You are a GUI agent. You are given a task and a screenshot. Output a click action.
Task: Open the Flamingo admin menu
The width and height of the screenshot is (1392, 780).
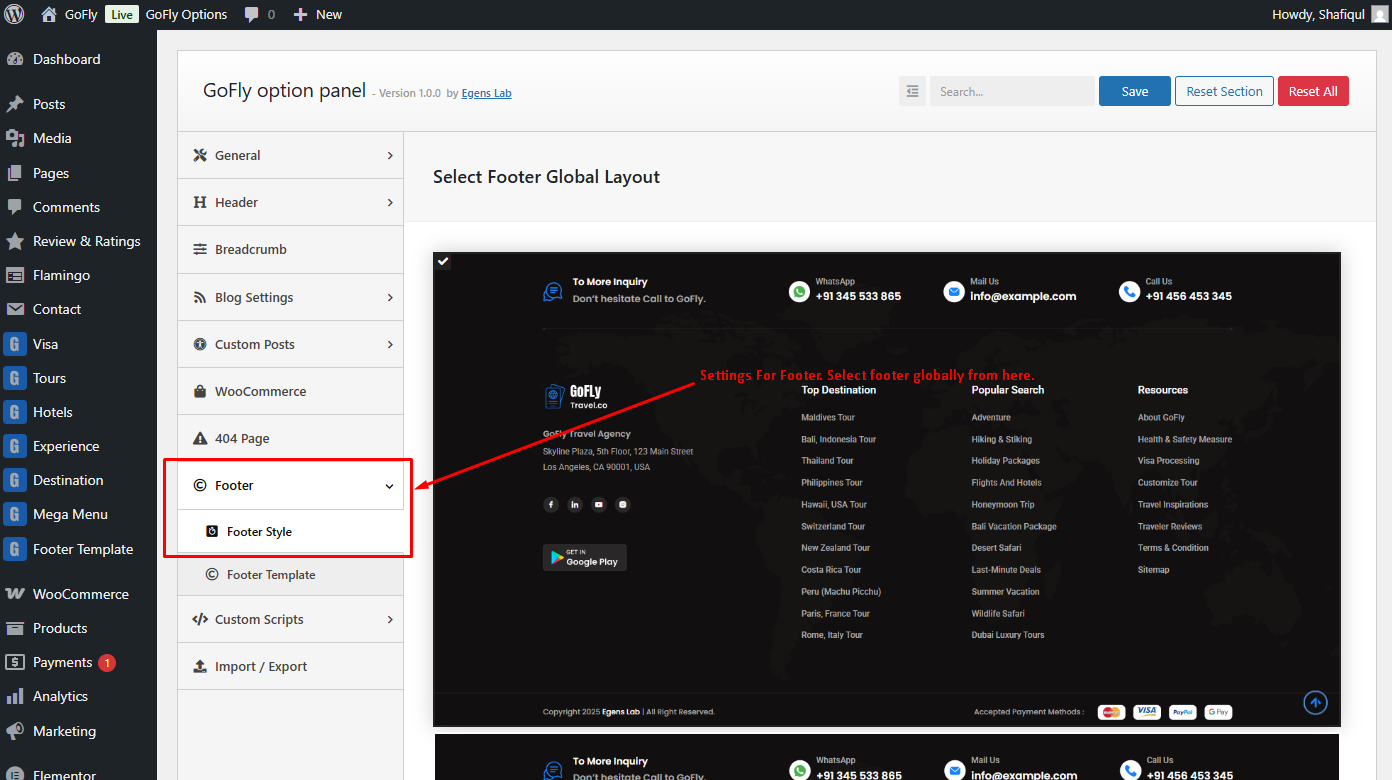[x=78, y=275]
